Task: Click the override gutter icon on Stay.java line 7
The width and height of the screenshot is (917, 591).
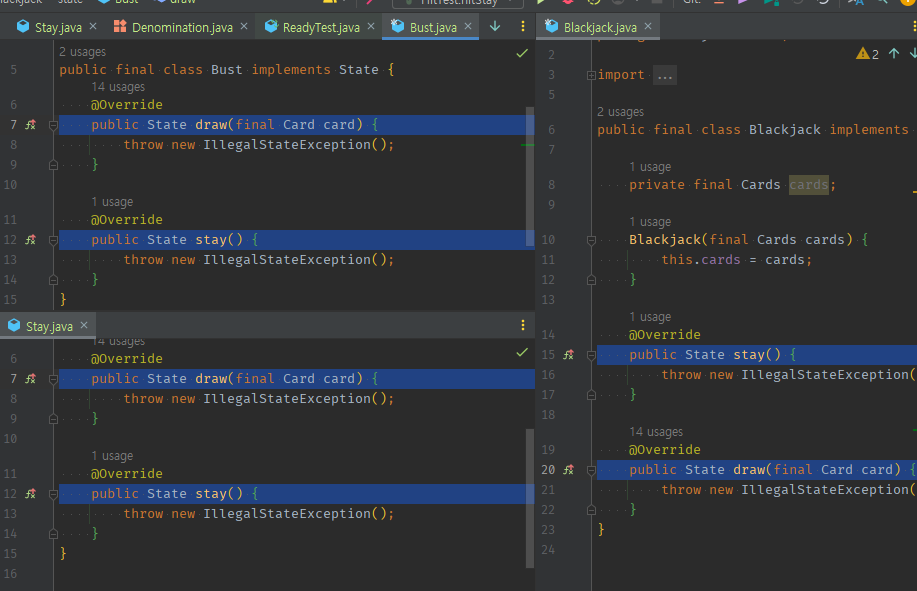Action: [x=31, y=379]
